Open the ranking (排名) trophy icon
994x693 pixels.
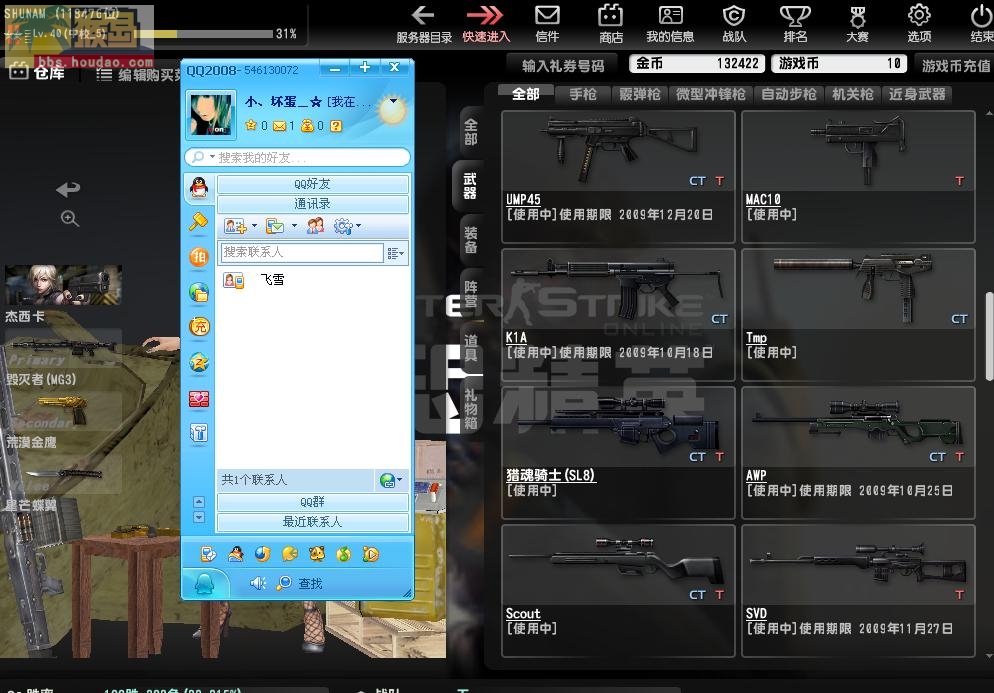click(795, 15)
